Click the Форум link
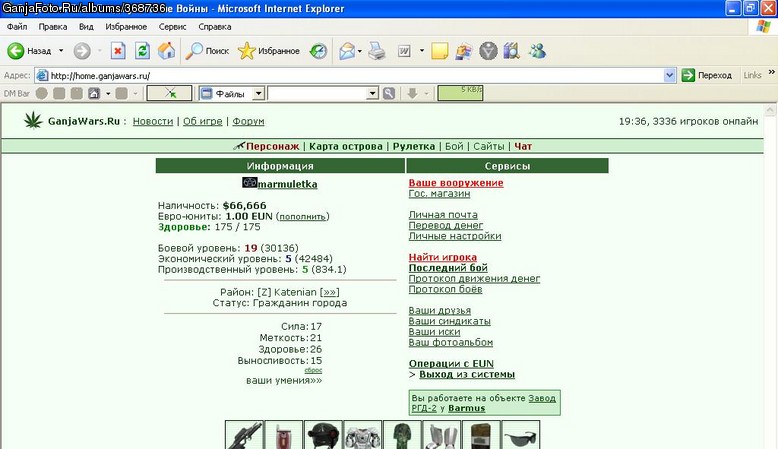 click(248, 121)
